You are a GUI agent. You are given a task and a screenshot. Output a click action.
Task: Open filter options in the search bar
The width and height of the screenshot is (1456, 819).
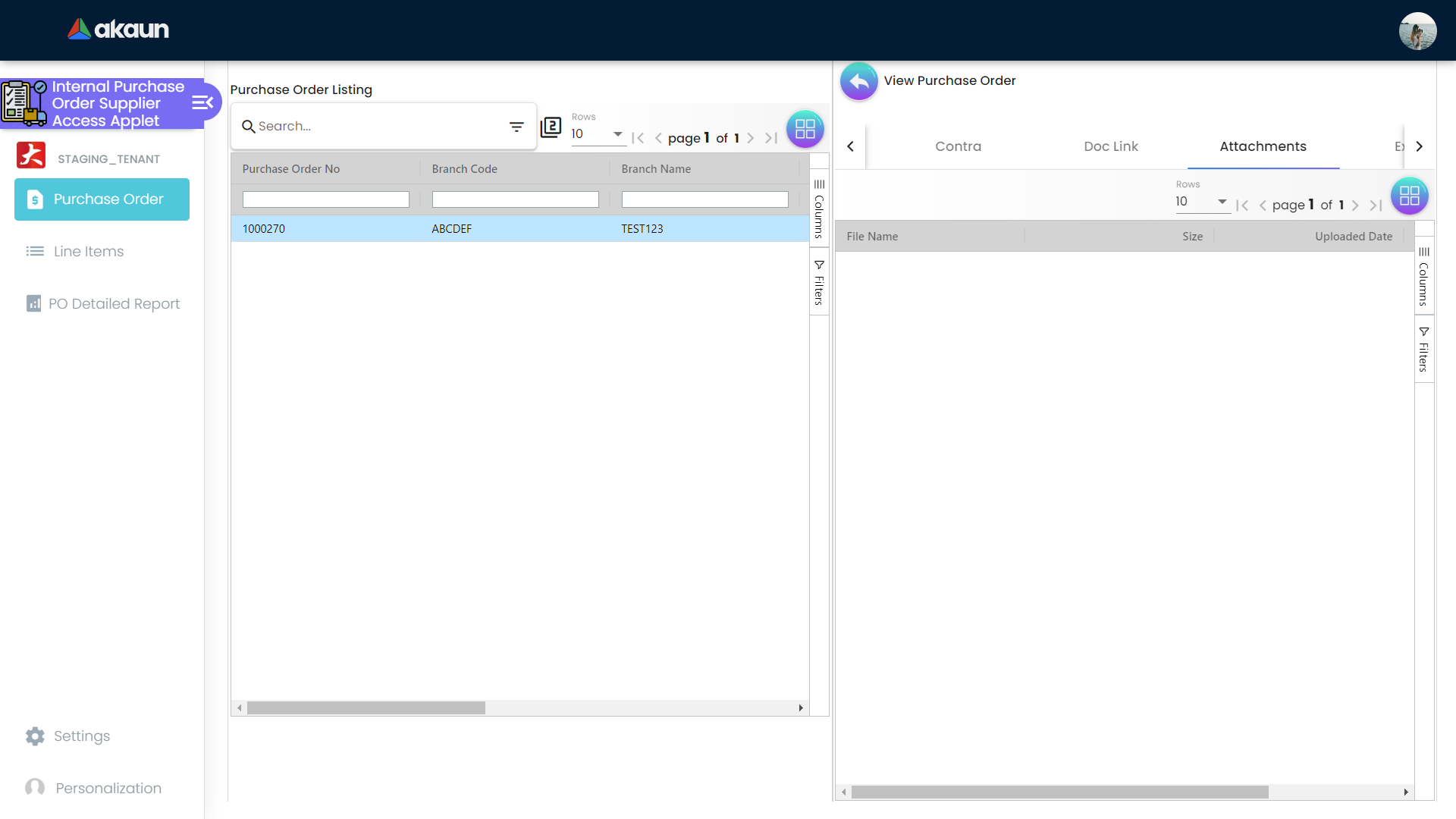pyautogui.click(x=516, y=127)
